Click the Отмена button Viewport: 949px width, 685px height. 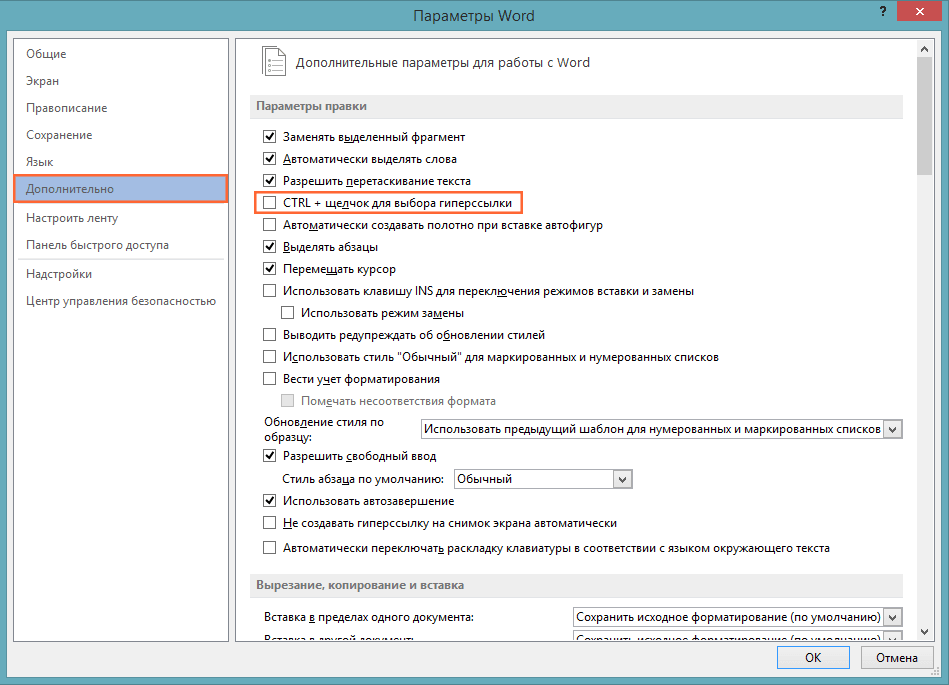click(x=896, y=657)
